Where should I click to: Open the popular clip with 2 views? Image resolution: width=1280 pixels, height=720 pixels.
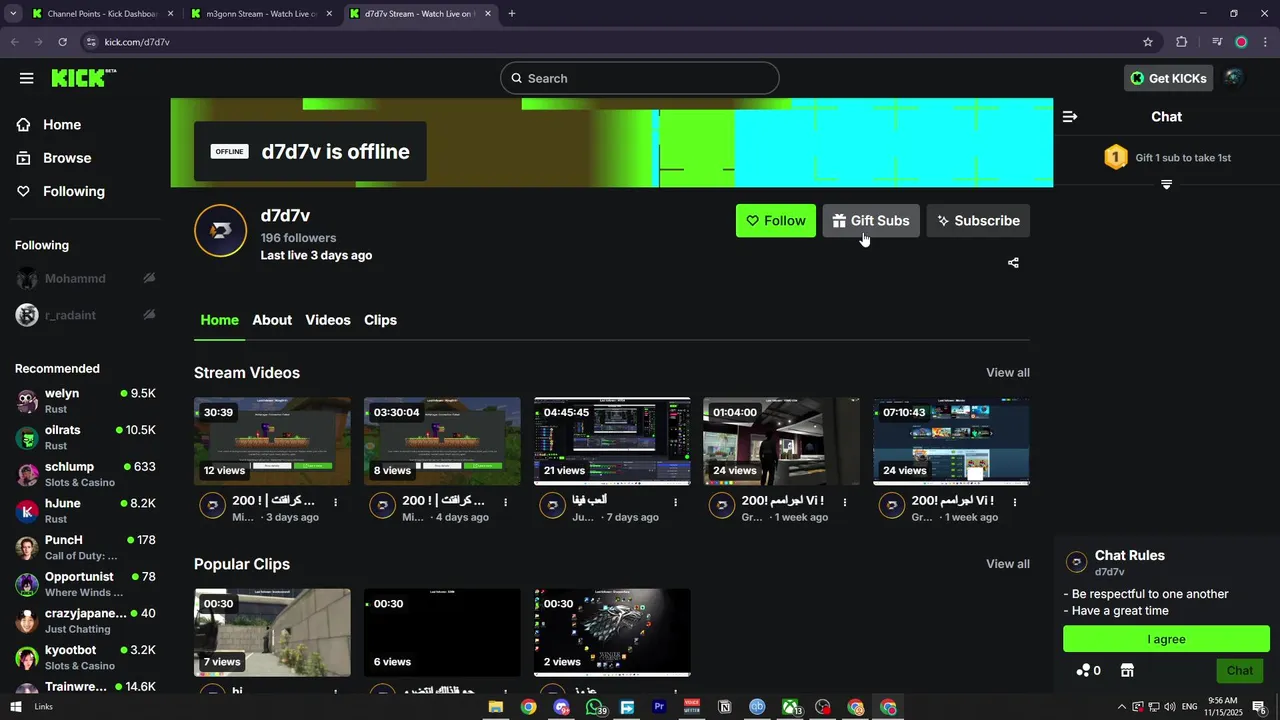click(612, 632)
